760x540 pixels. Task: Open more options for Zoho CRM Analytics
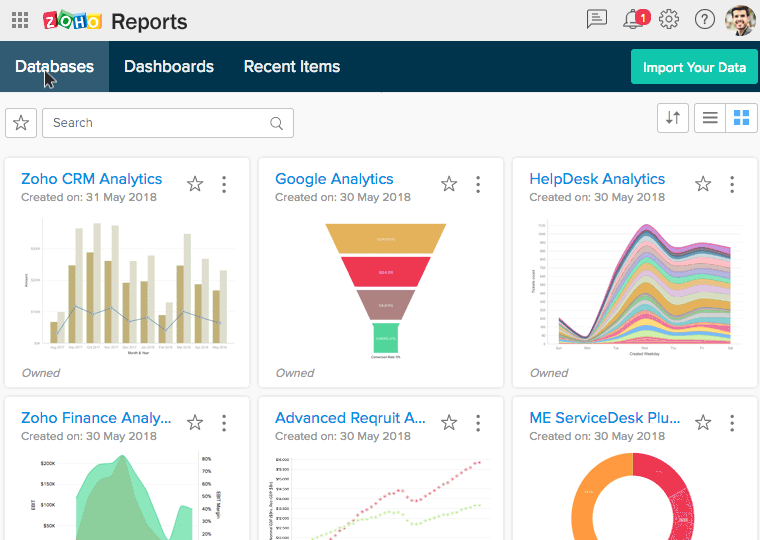click(x=224, y=184)
